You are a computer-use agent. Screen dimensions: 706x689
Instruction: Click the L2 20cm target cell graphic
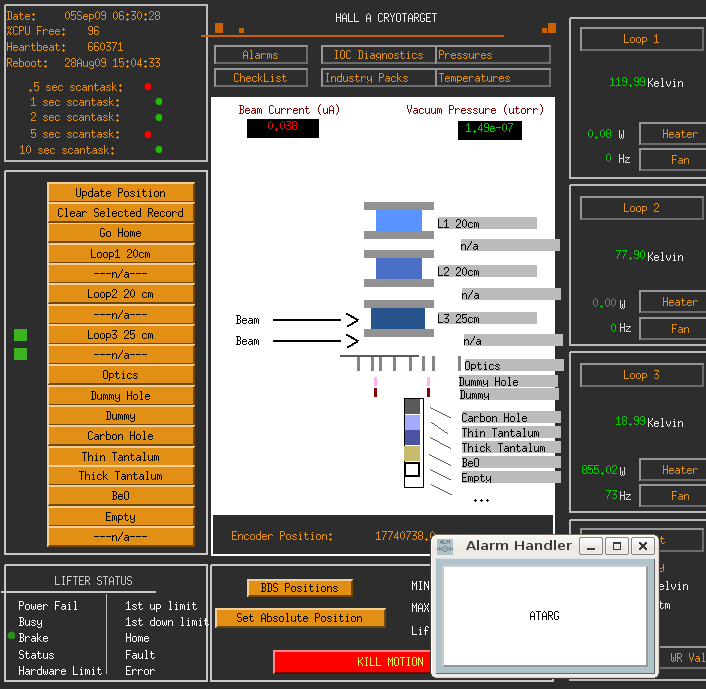(399, 268)
